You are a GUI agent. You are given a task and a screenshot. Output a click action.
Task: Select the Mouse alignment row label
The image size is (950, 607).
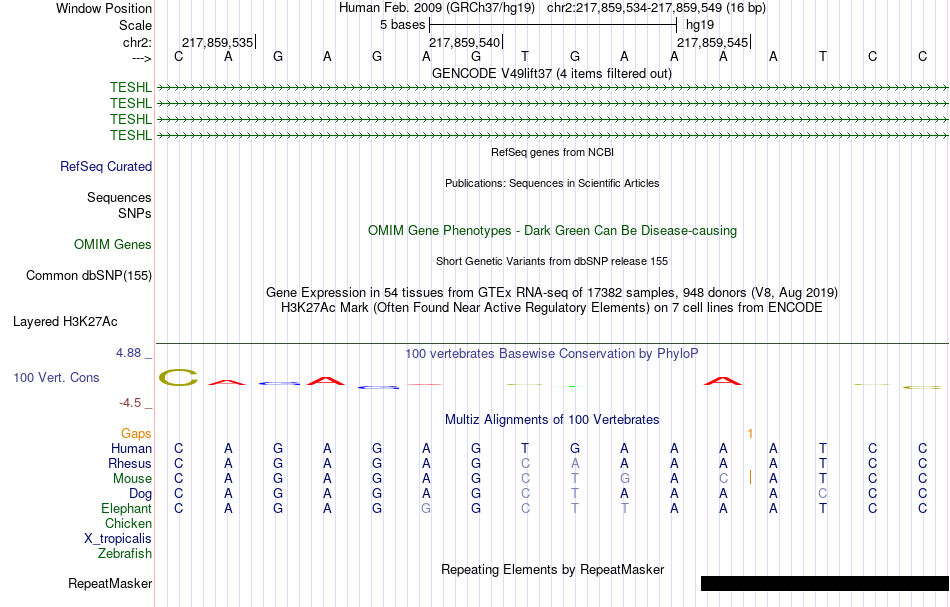[132, 479]
